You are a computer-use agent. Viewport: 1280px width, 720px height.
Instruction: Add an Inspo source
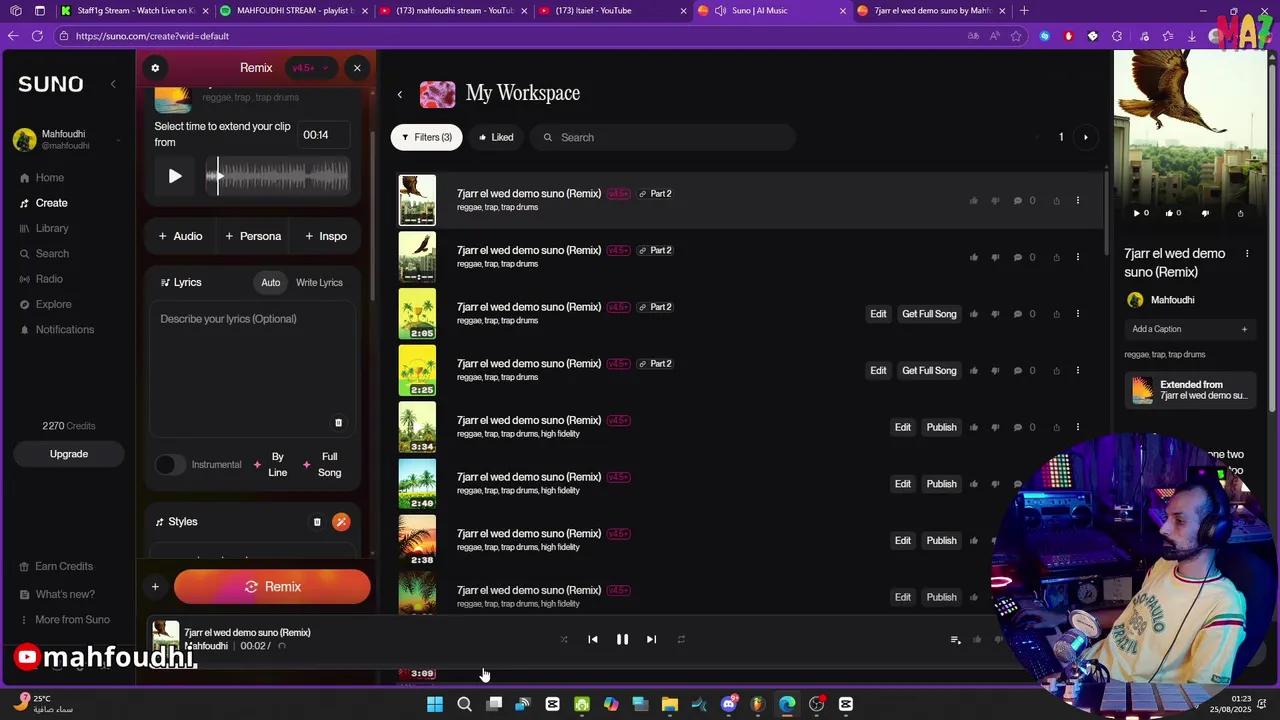(x=326, y=236)
